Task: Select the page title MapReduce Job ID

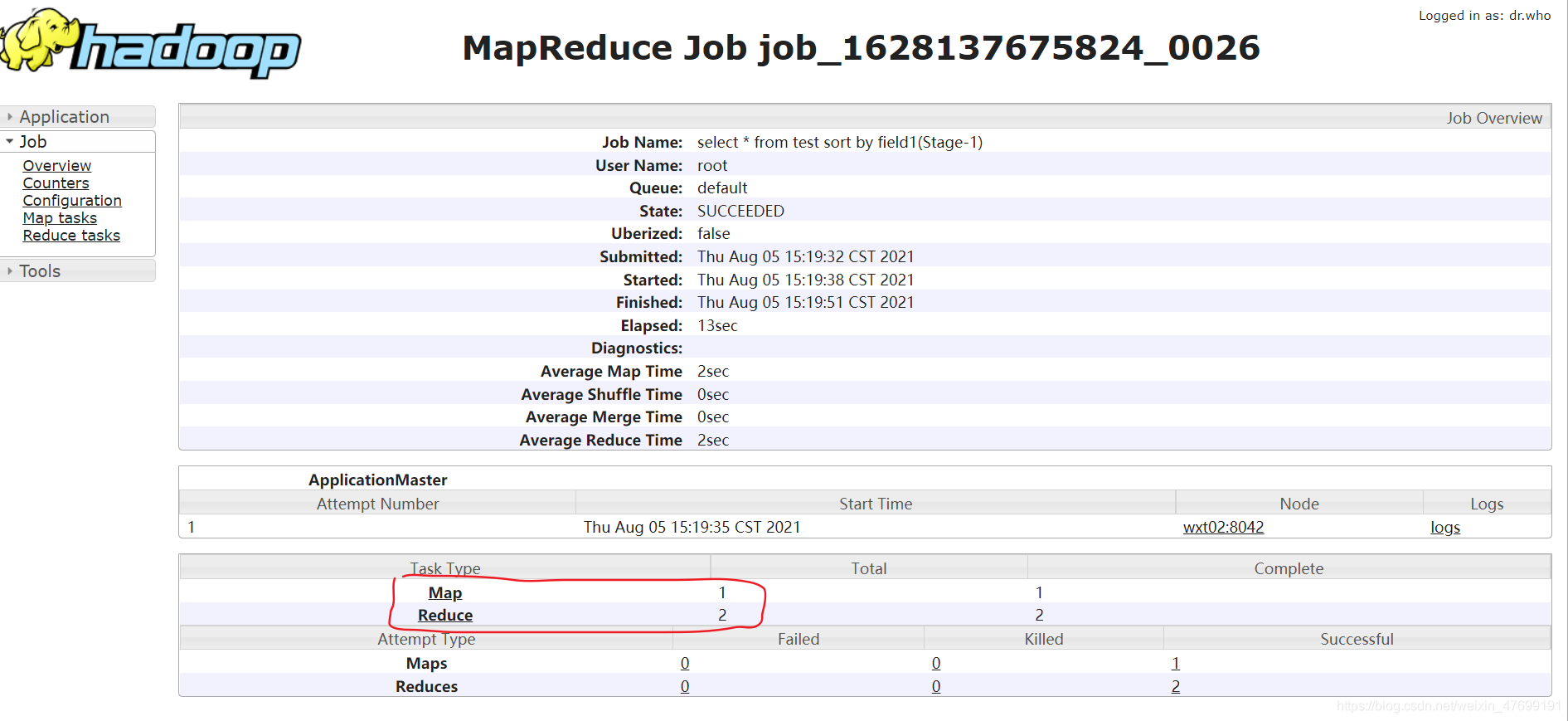Action: pyautogui.click(x=862, y=47)
